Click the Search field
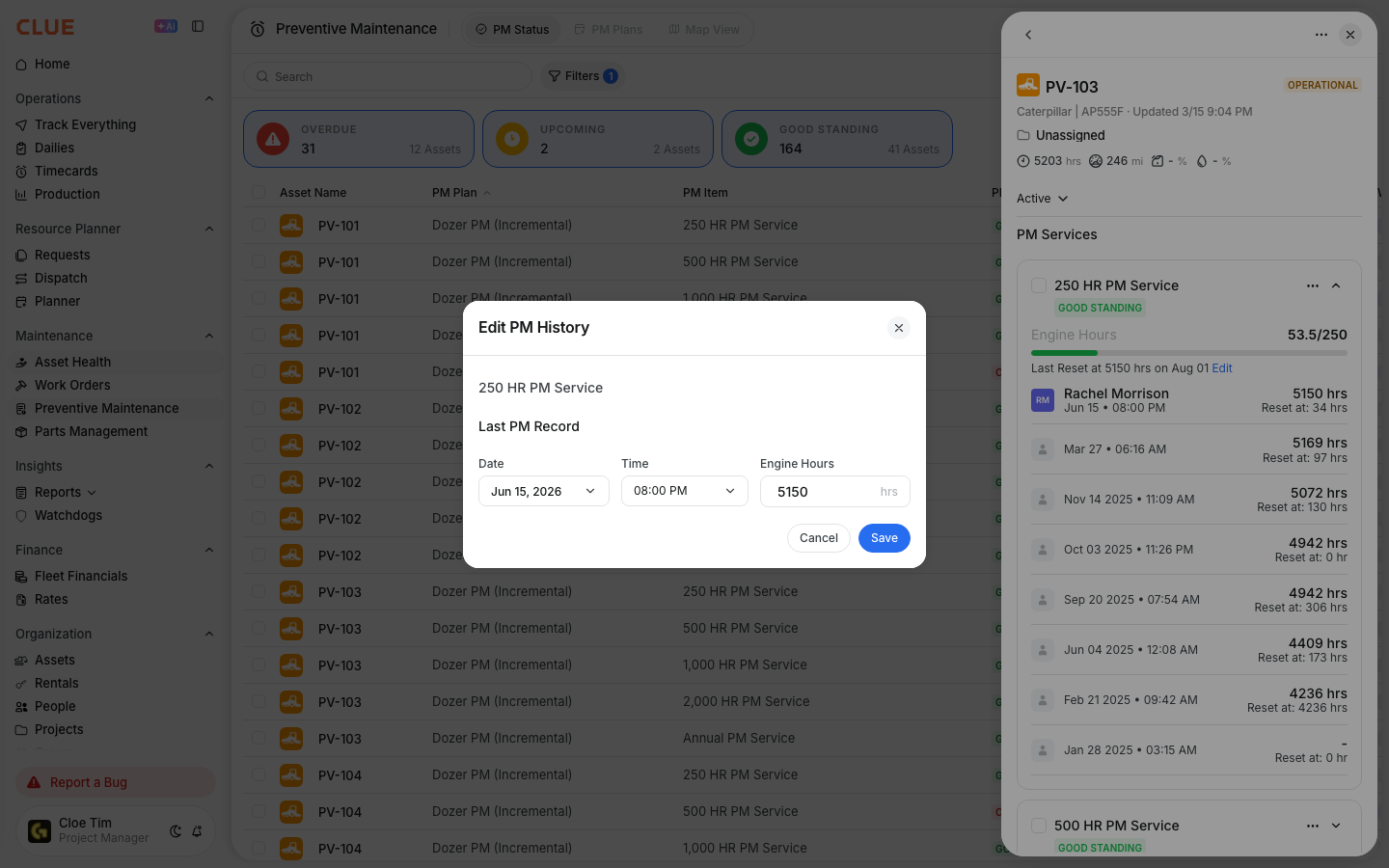The image size is (1389, 868). click(388, 77)
